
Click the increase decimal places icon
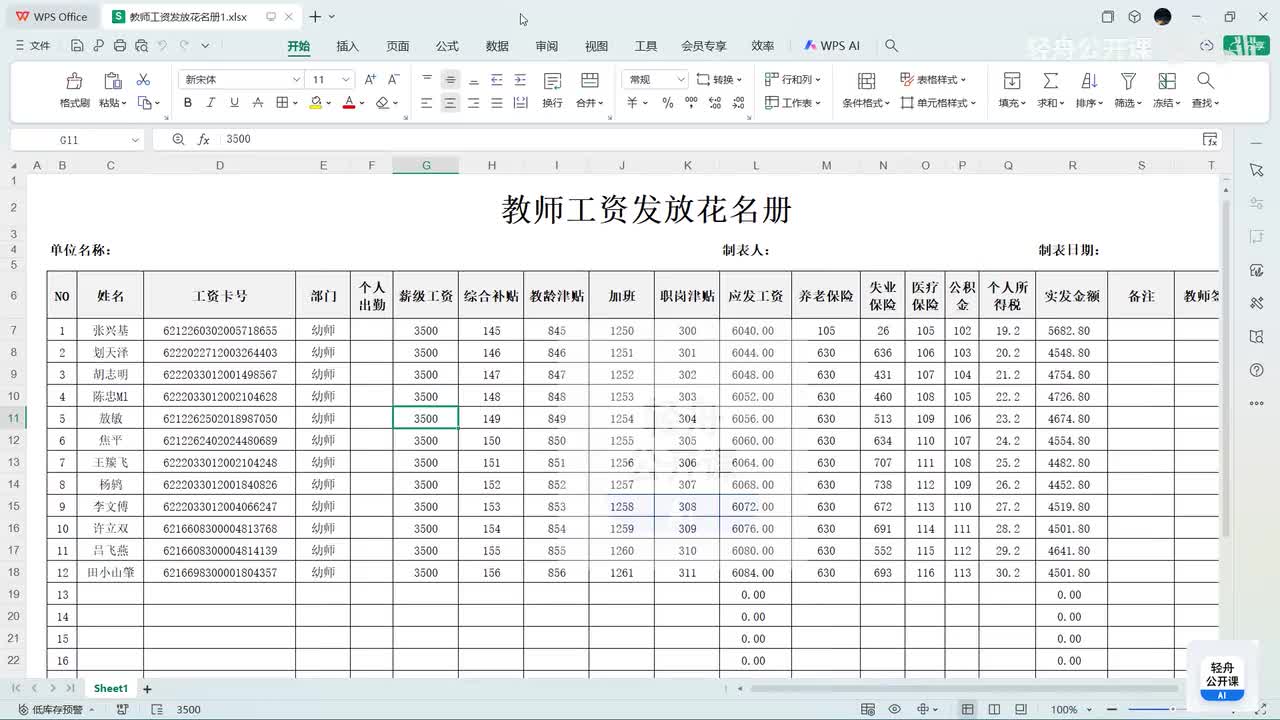pos(714,103)
